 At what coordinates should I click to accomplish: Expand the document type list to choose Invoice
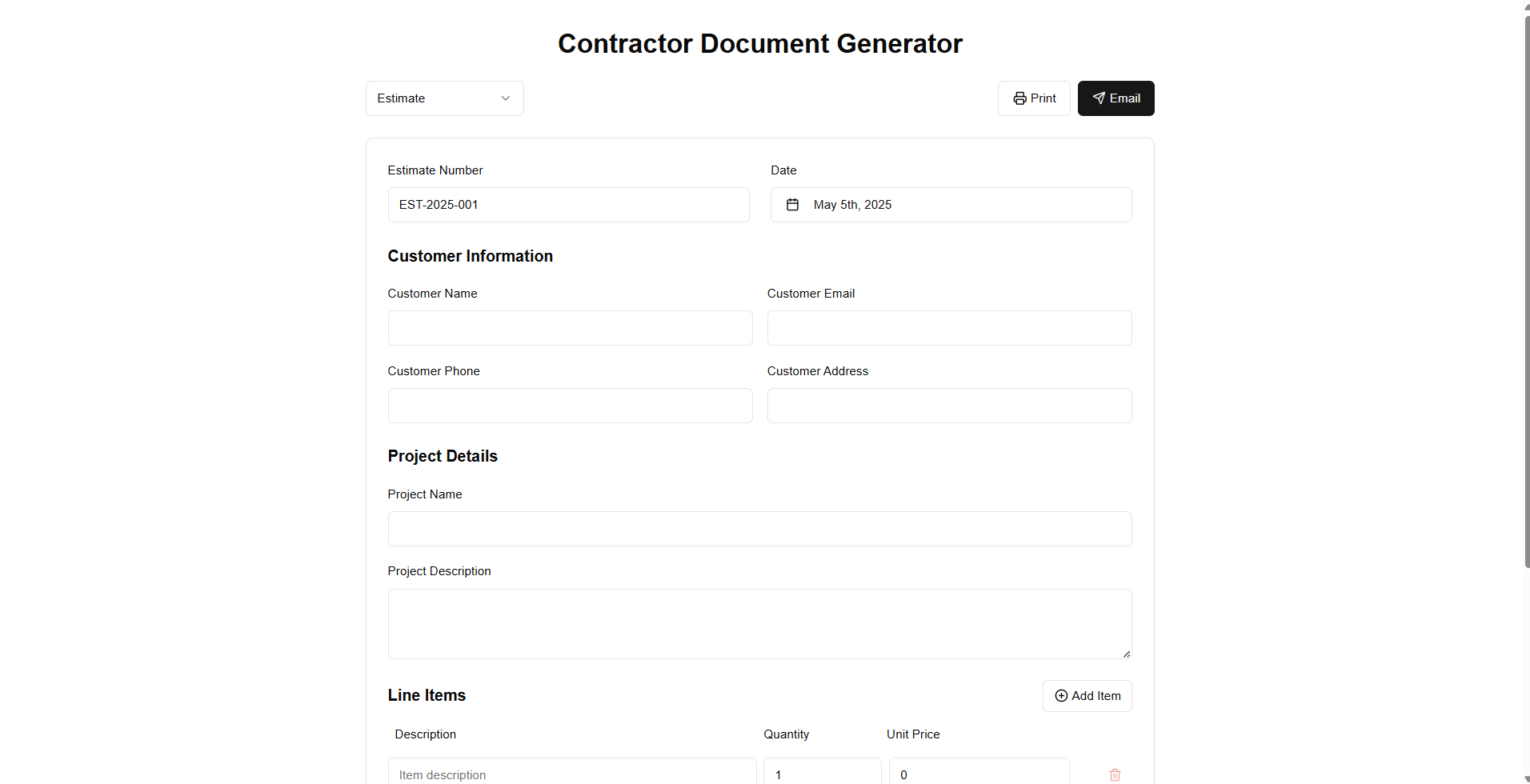pos(444,98)
